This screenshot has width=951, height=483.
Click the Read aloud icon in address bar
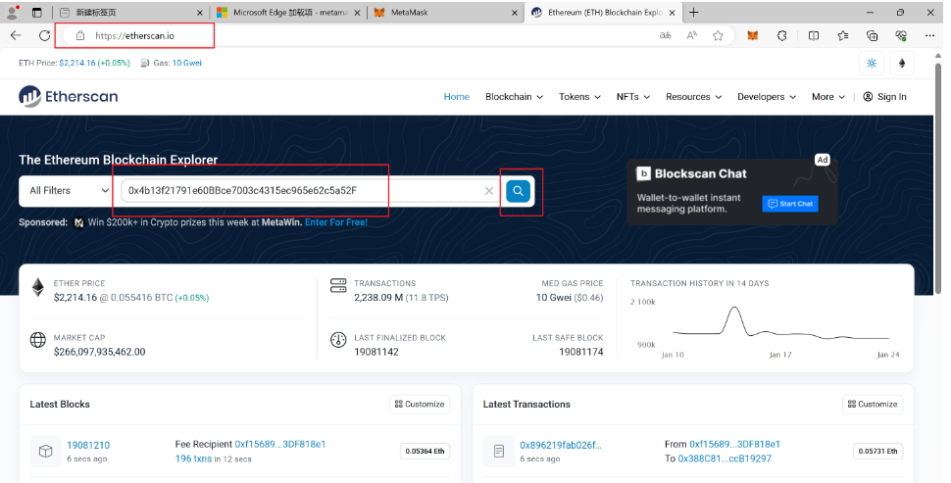[692, 36]
